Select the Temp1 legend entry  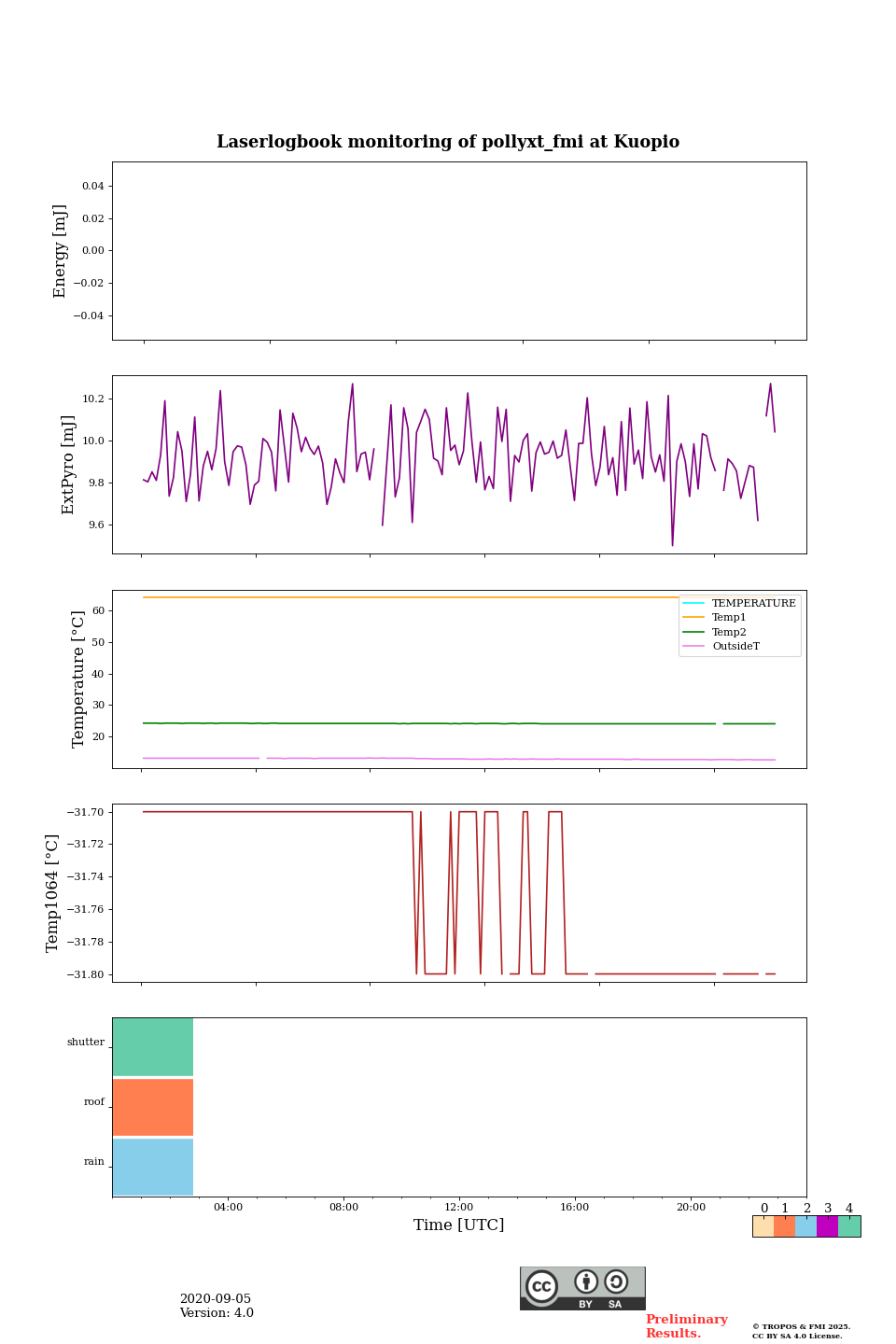(729, 618)
